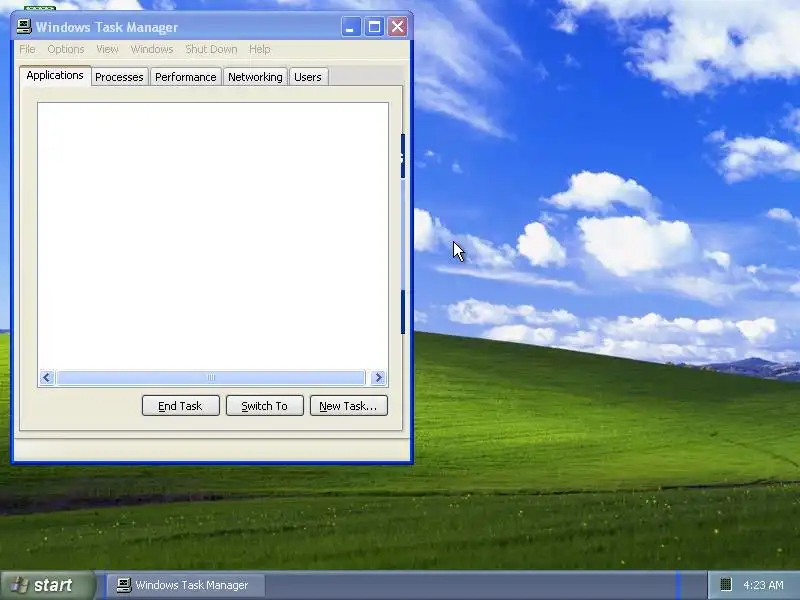Switch to the Networking tab

[255, 77]
